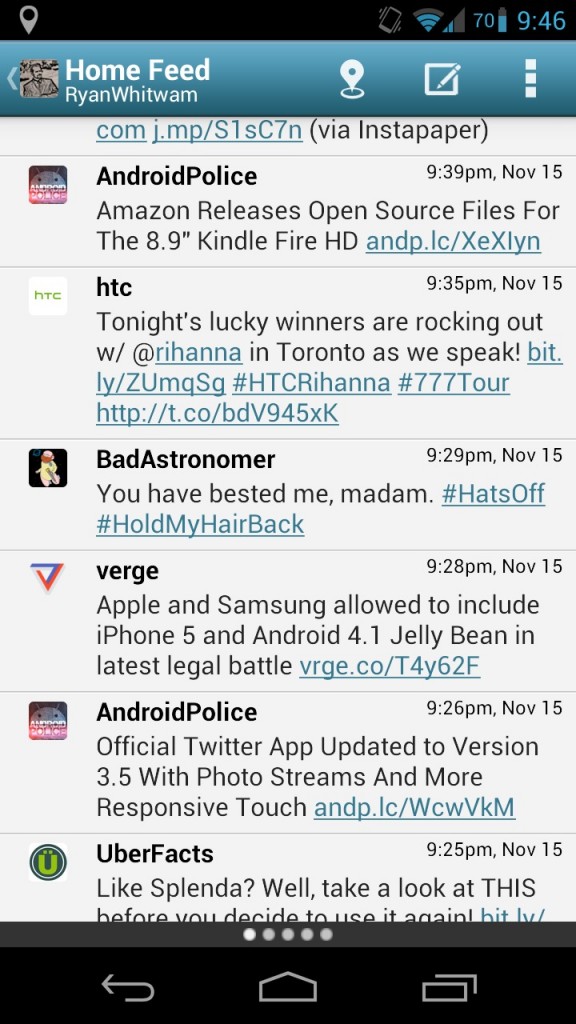The width and height of the screenshot is (576, 1024).
Task: Tap the #HoldMyHairBack hashtag
Action: coord(200,524)
